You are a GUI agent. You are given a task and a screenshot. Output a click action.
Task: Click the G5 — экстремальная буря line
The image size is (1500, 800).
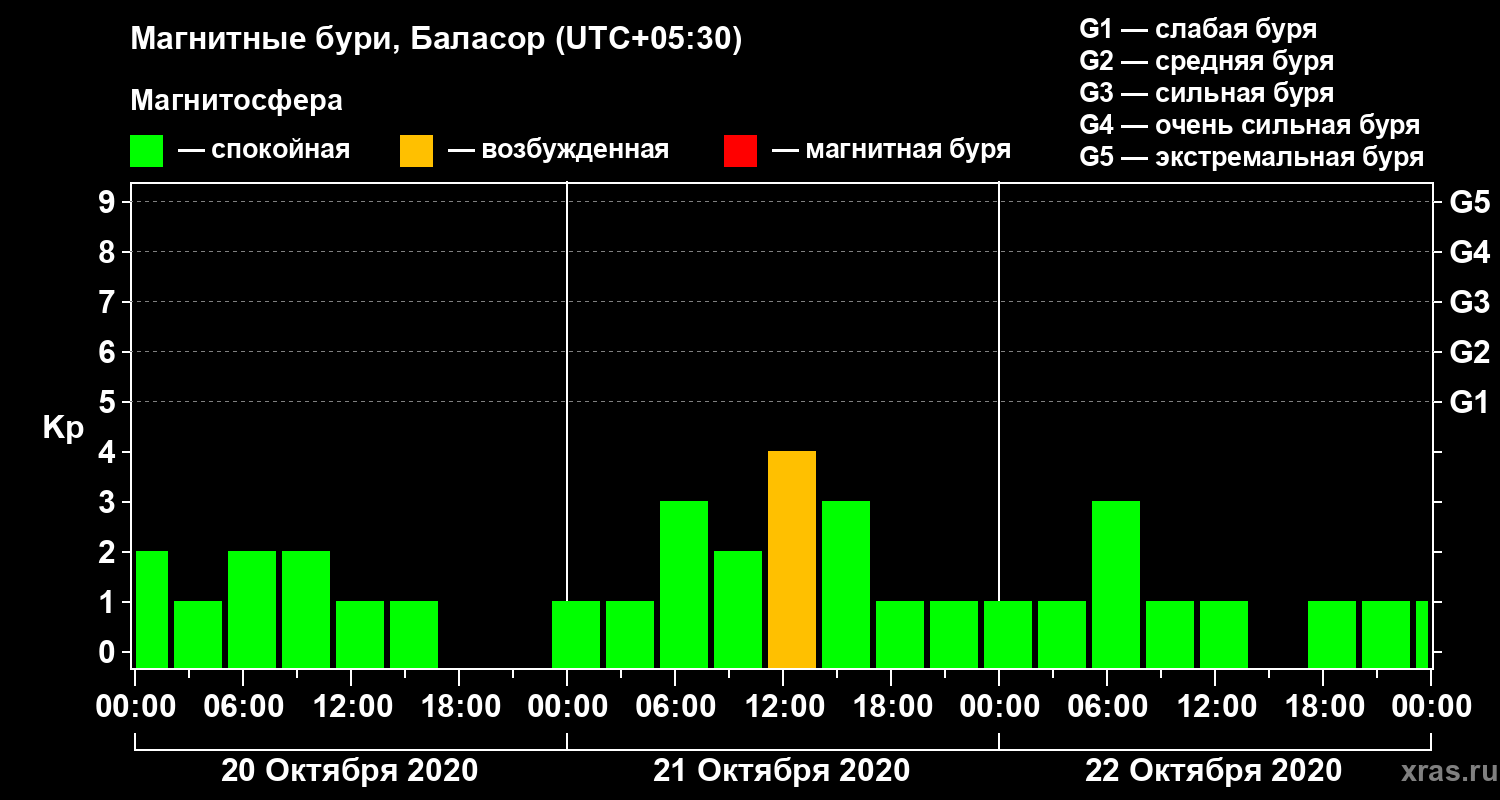(x=1251, y=158)
